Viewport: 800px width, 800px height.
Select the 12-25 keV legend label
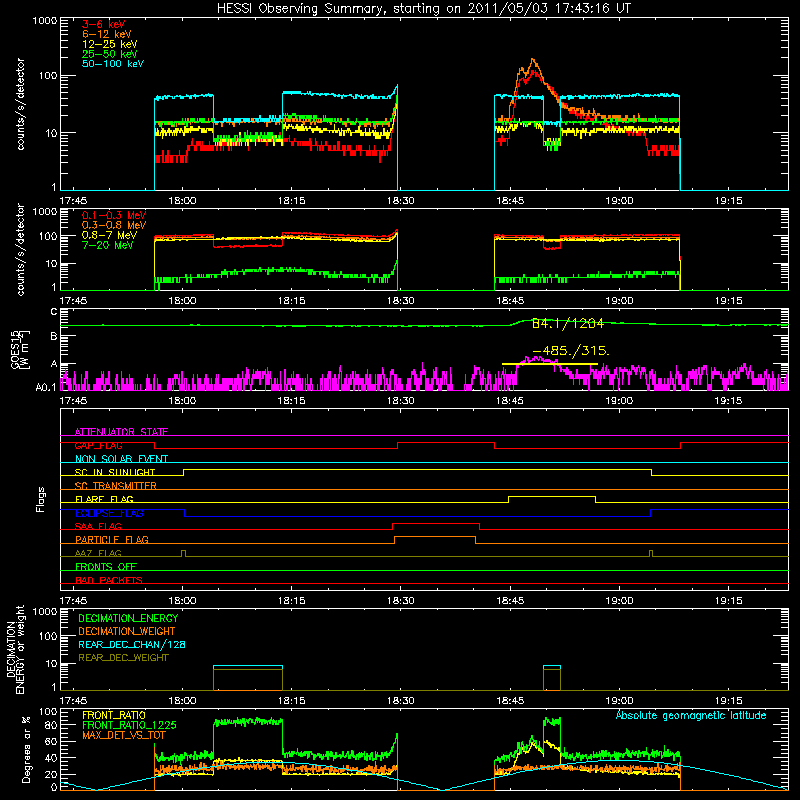(x=109, y=44)
